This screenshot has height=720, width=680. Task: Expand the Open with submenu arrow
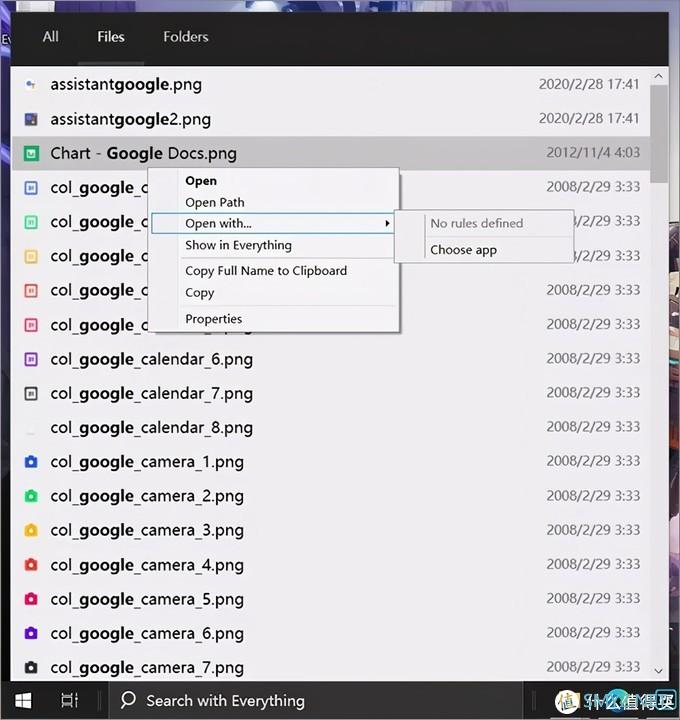(x=387, y=224)
